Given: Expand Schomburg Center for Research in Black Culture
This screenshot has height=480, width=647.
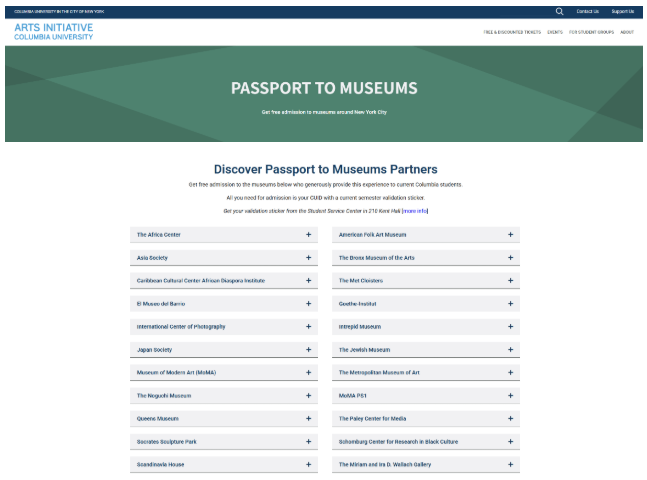Looking at the screenshot, I should [426, 442].
